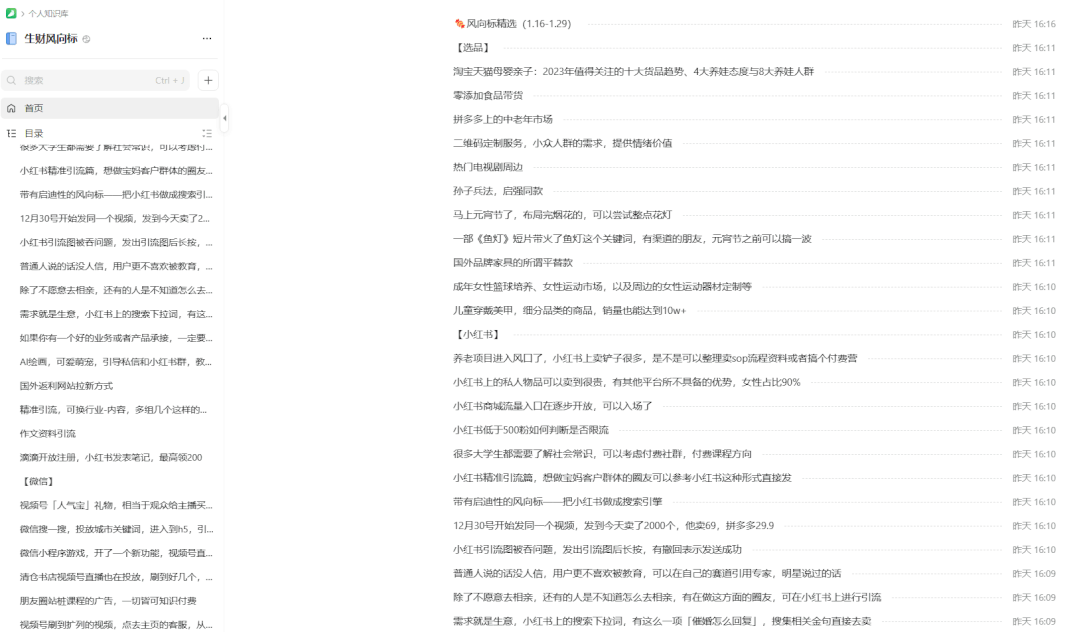
Task: Select 微信搜一搜，投放城市关键词 in sidebar
Action: (x=116, y=529)
